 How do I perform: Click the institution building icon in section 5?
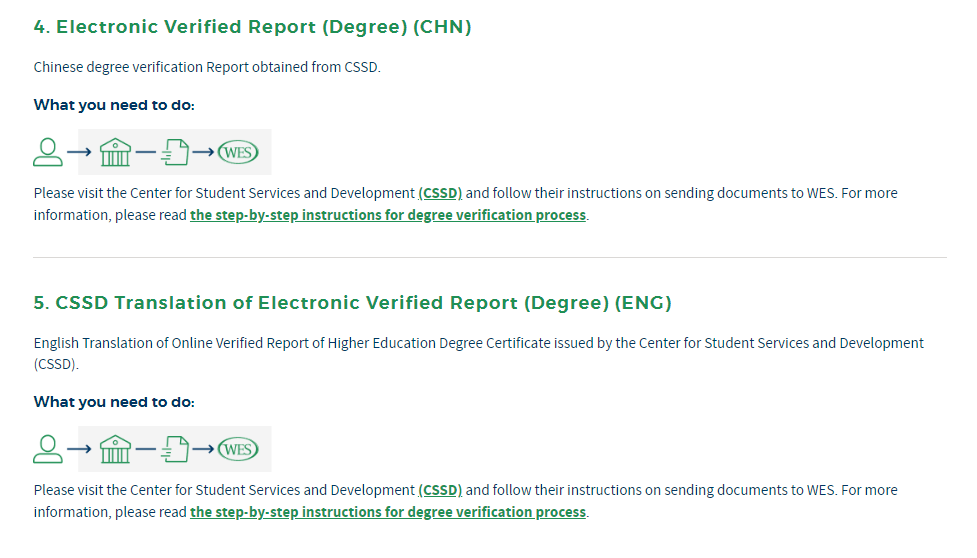pos(115,449)
